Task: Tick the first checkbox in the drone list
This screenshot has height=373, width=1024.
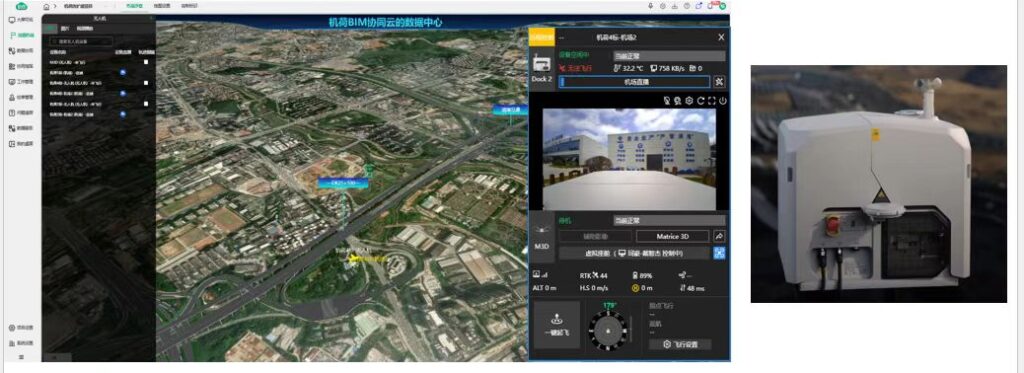Action: pos(146,62)
